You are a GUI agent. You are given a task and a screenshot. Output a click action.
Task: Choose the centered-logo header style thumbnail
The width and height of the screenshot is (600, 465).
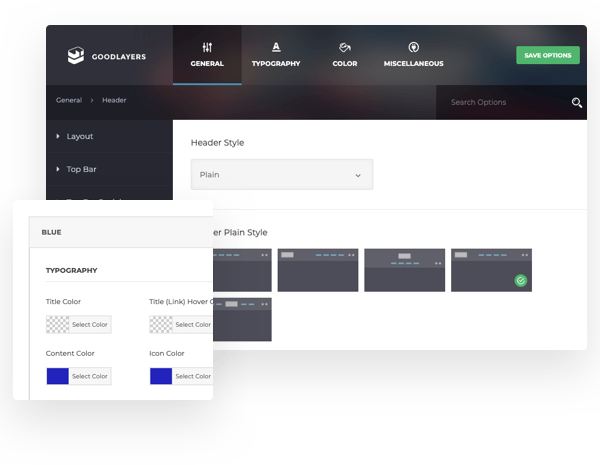(404, 270)
